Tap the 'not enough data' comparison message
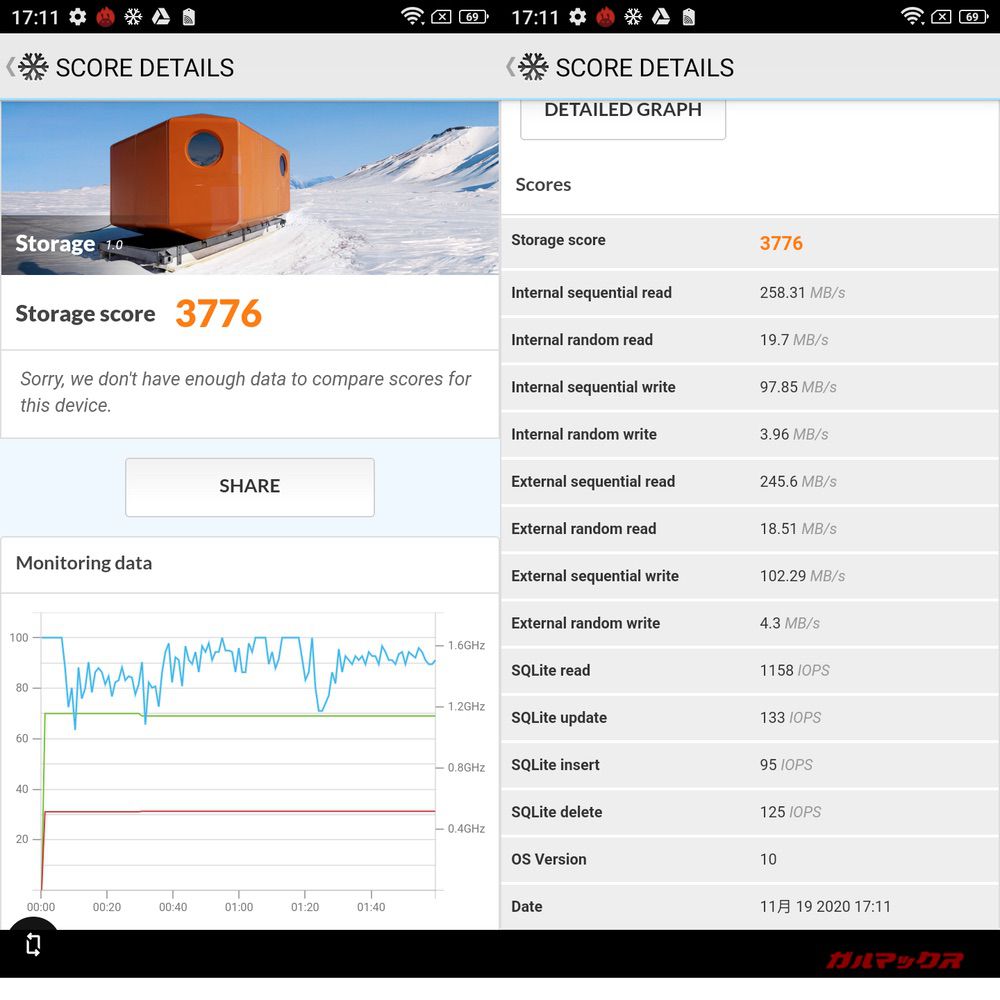The image size is (1000, 1000). coord(246,392)
